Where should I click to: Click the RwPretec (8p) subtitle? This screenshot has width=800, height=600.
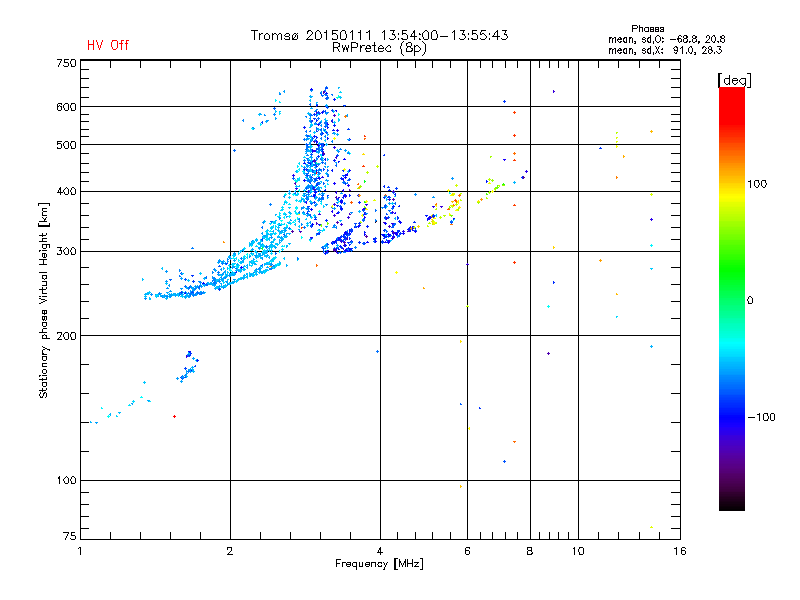pos(379,48)
